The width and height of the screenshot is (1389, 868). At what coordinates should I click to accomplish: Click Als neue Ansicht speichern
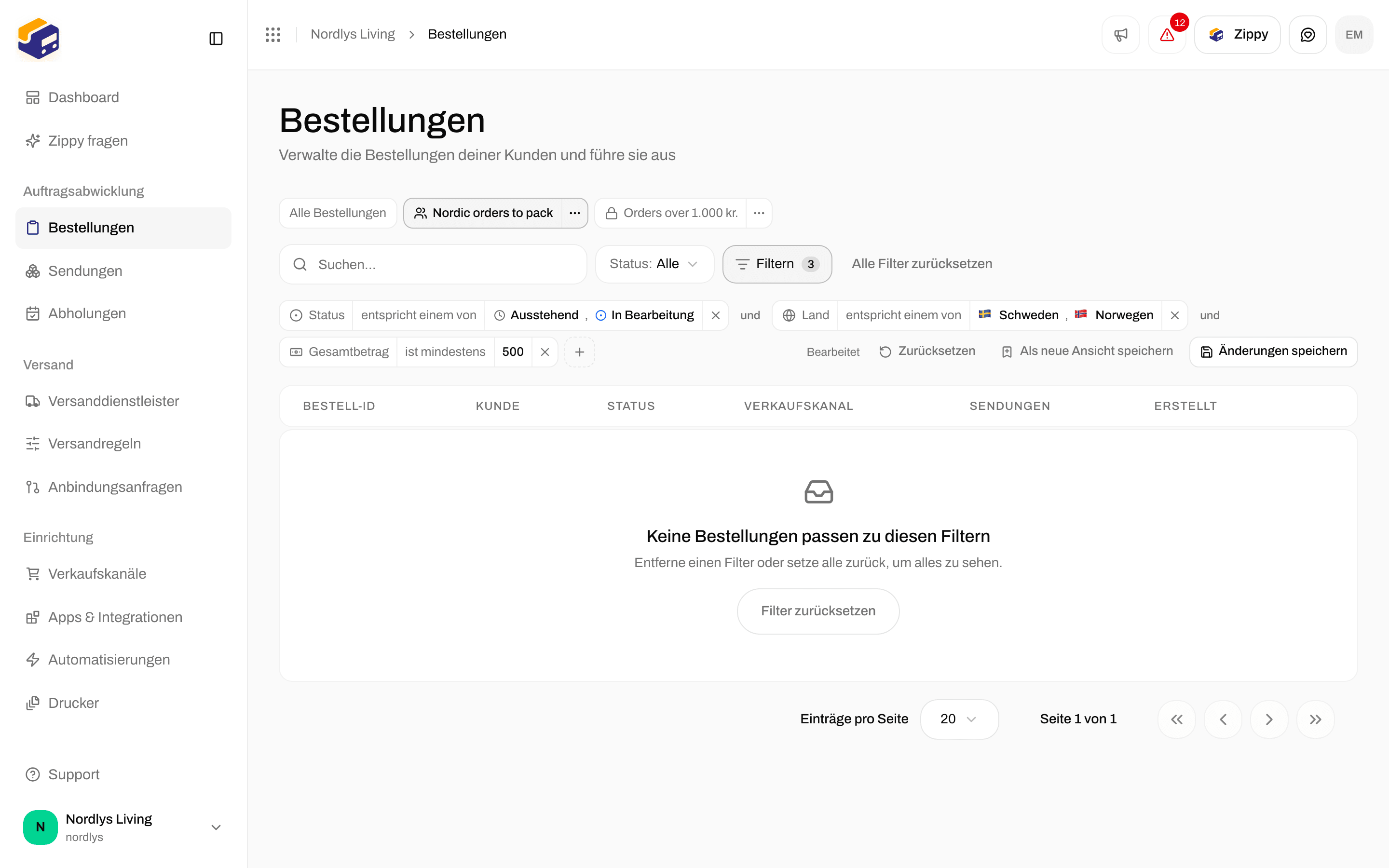[x=1087, y=352]
